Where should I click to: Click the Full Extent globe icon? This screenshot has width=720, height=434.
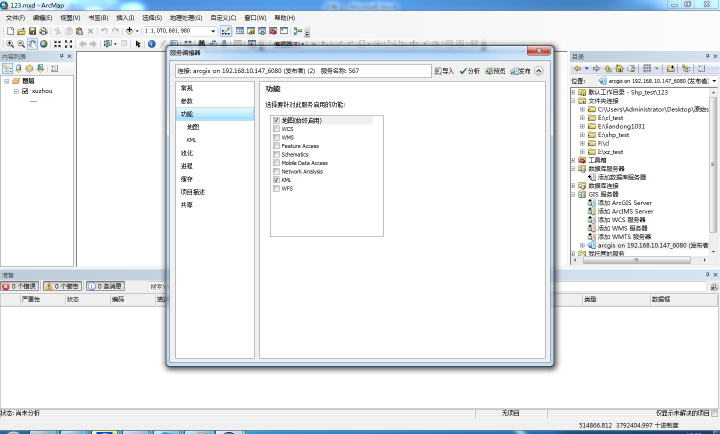pyautogui.click(x=44, y=44)
